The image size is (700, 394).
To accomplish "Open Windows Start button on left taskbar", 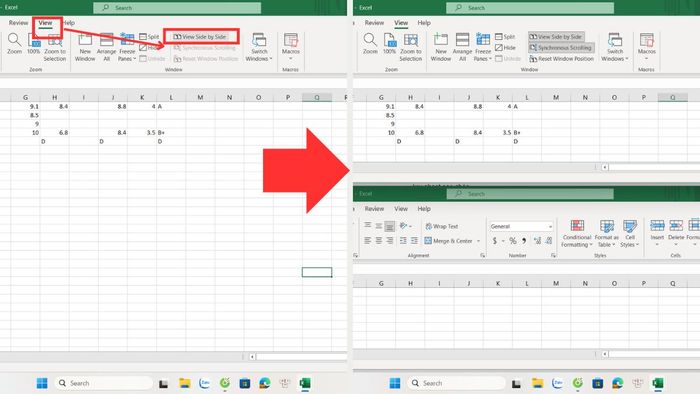I will 42,383.
